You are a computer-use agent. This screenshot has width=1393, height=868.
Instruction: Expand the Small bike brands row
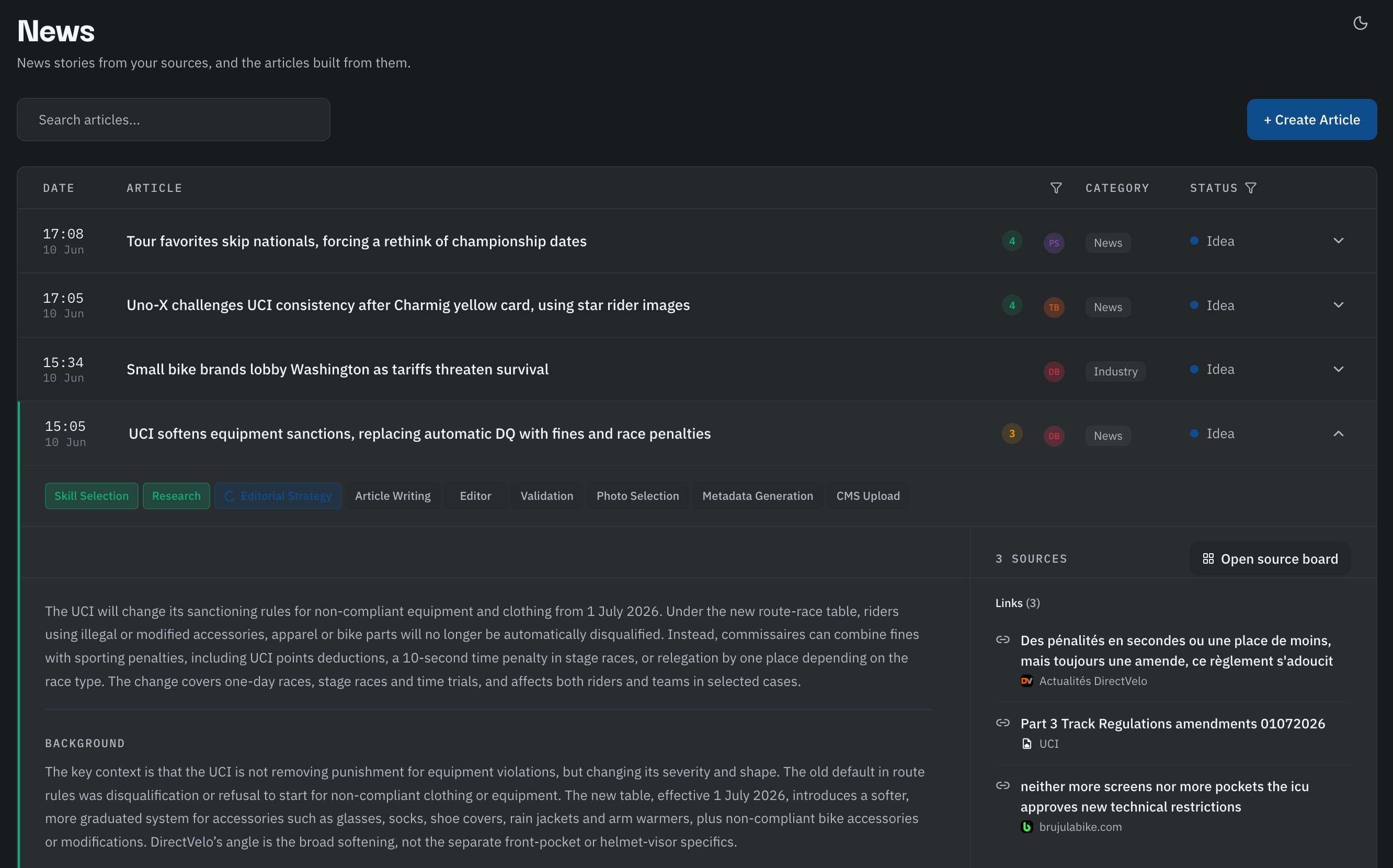coord(1338,369)
